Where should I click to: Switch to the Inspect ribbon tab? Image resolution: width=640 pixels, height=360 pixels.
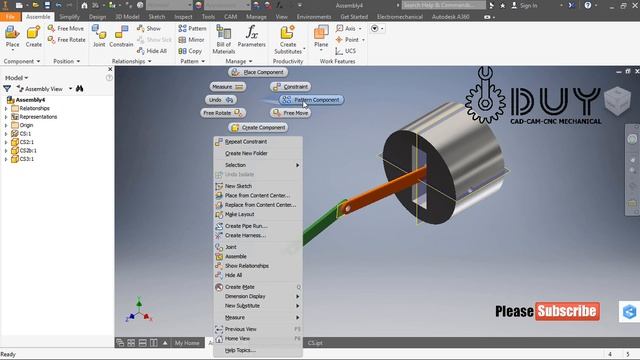pos(183,17)
